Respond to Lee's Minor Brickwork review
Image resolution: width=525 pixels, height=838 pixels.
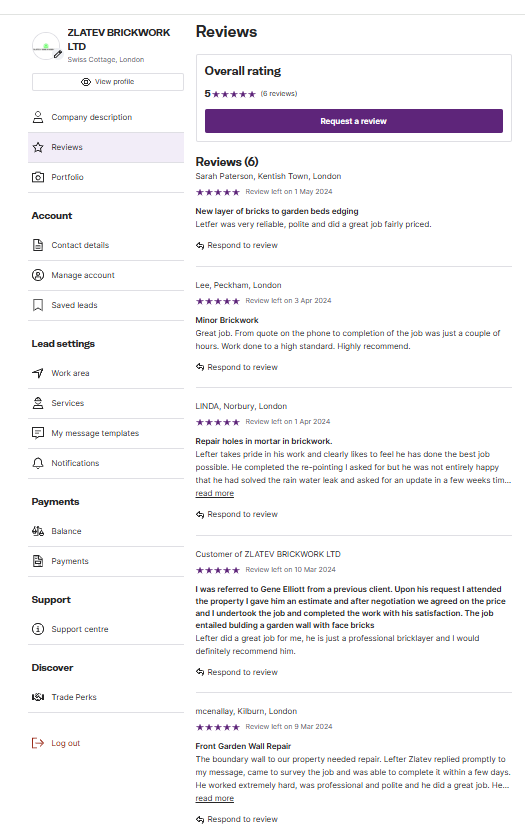point(237,367)
